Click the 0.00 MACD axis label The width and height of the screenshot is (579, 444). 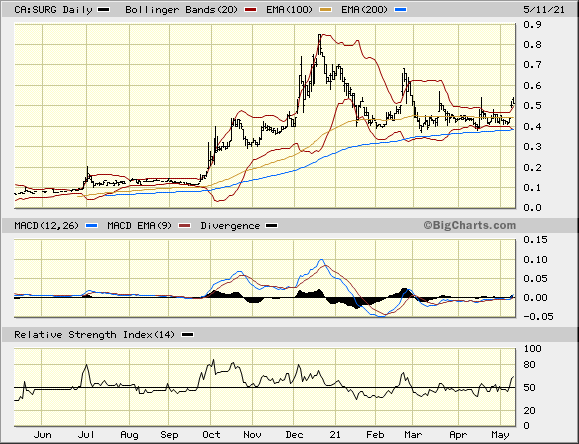535,298
